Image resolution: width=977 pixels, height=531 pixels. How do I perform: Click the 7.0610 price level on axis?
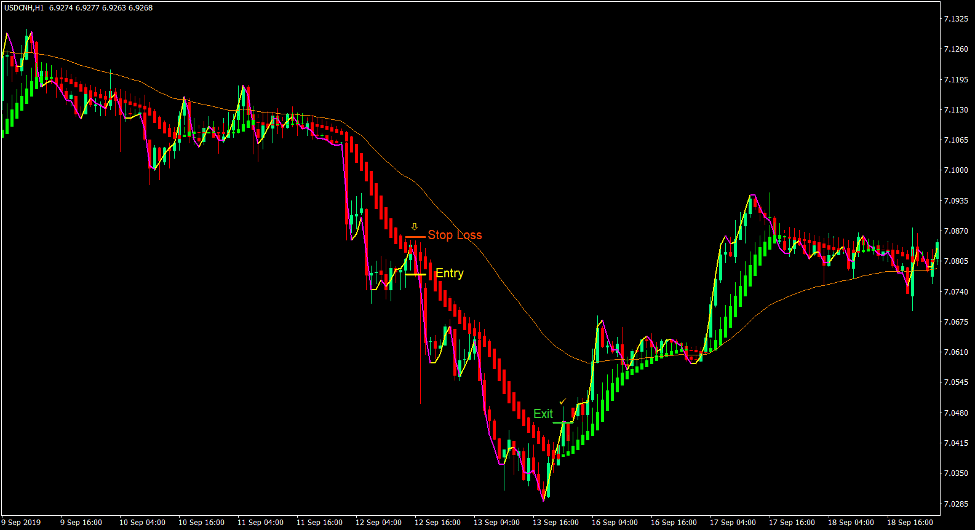coord(956,352)
